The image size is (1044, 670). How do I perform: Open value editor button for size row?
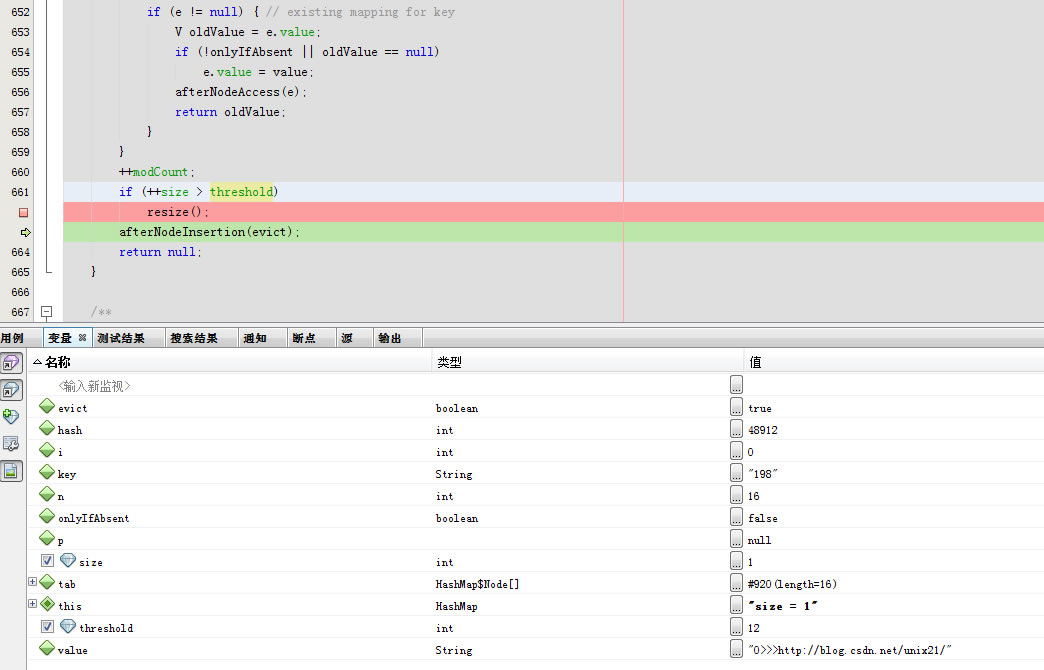point(736,561)
